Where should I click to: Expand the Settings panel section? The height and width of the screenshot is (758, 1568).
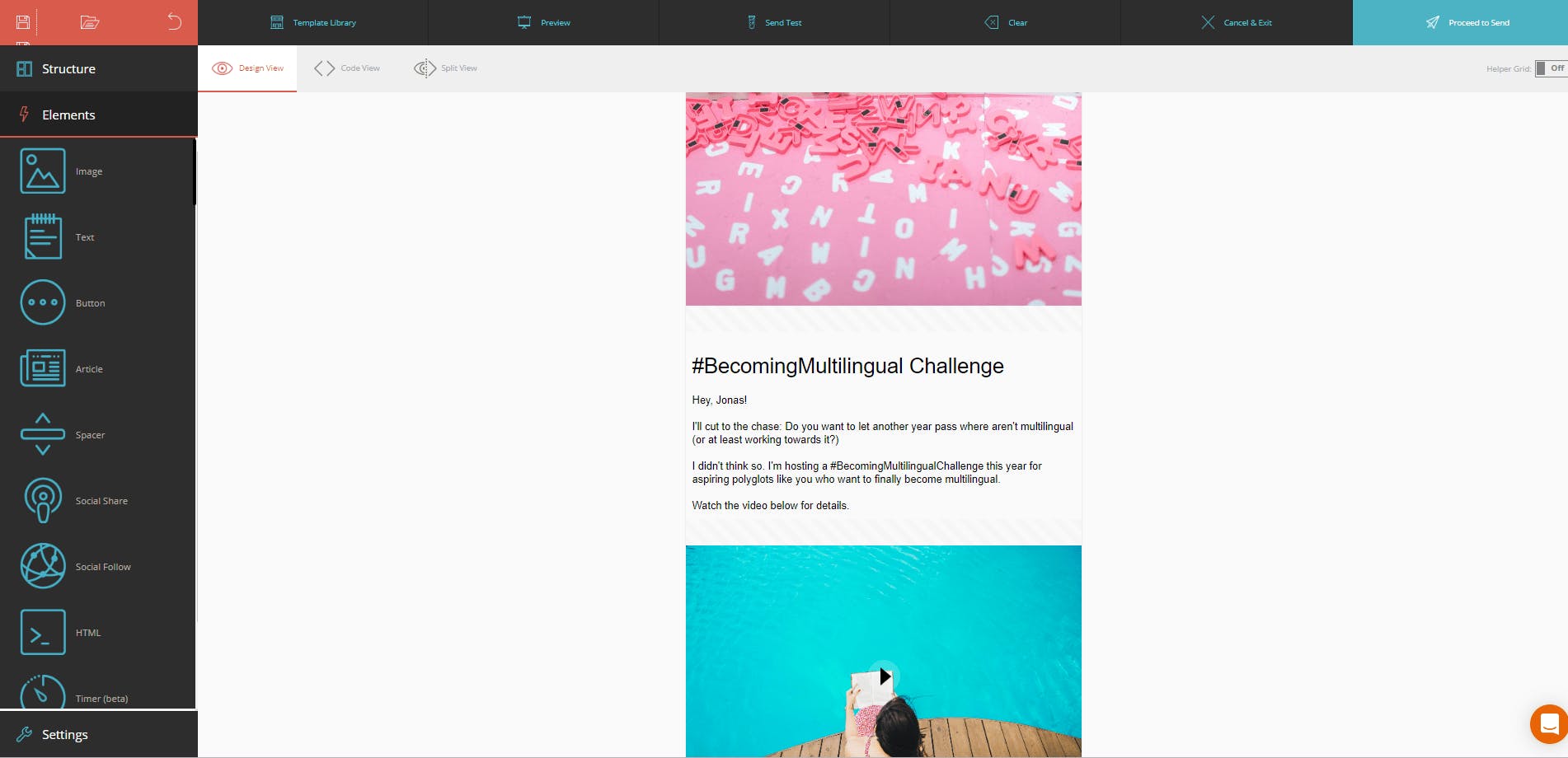pos(99,734)
